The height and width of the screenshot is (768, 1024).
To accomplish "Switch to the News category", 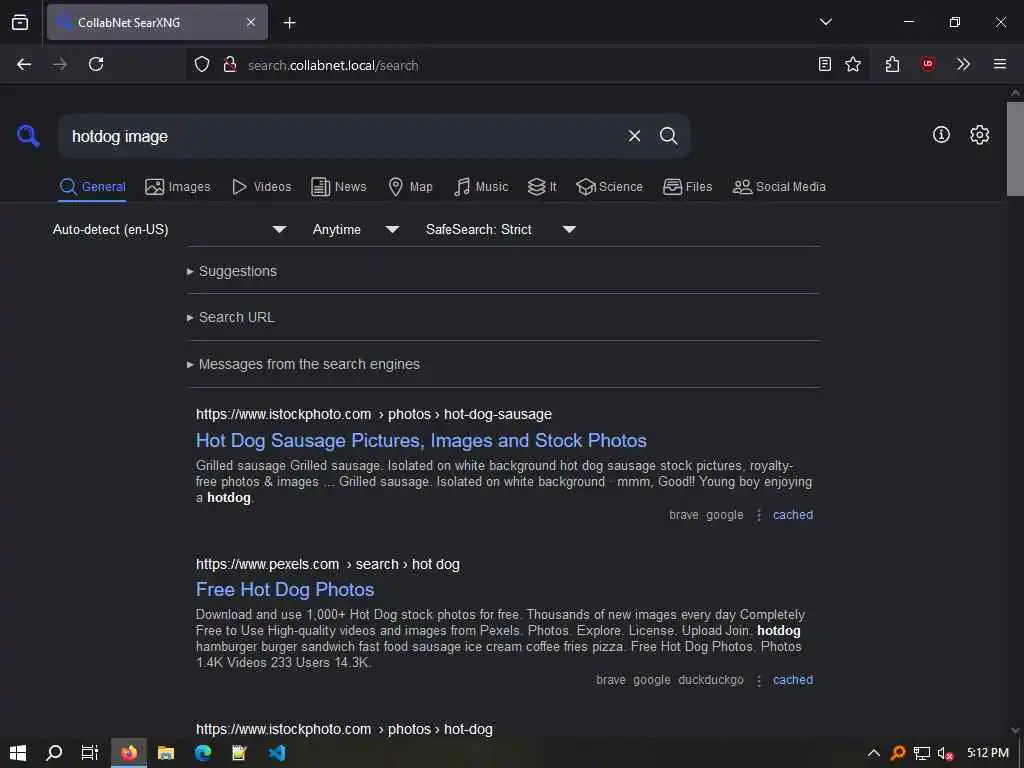I will tap(339, 187).
